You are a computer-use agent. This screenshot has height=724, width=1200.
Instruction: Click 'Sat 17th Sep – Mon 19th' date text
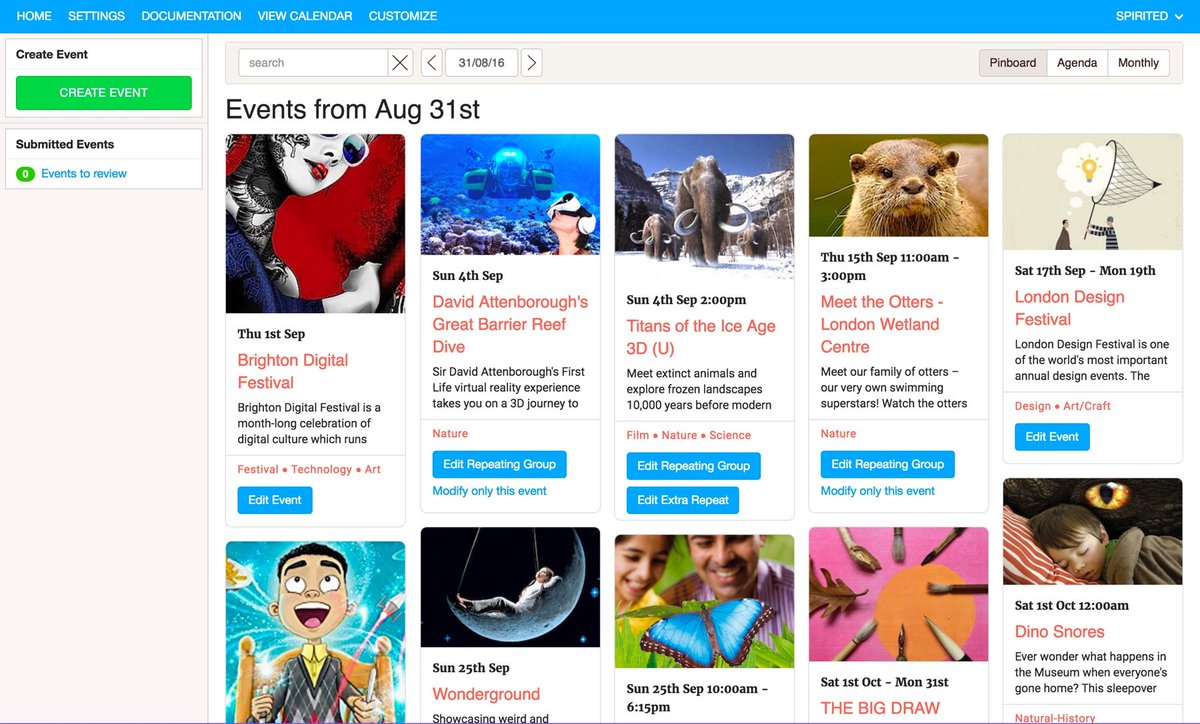click(1085, 270)
